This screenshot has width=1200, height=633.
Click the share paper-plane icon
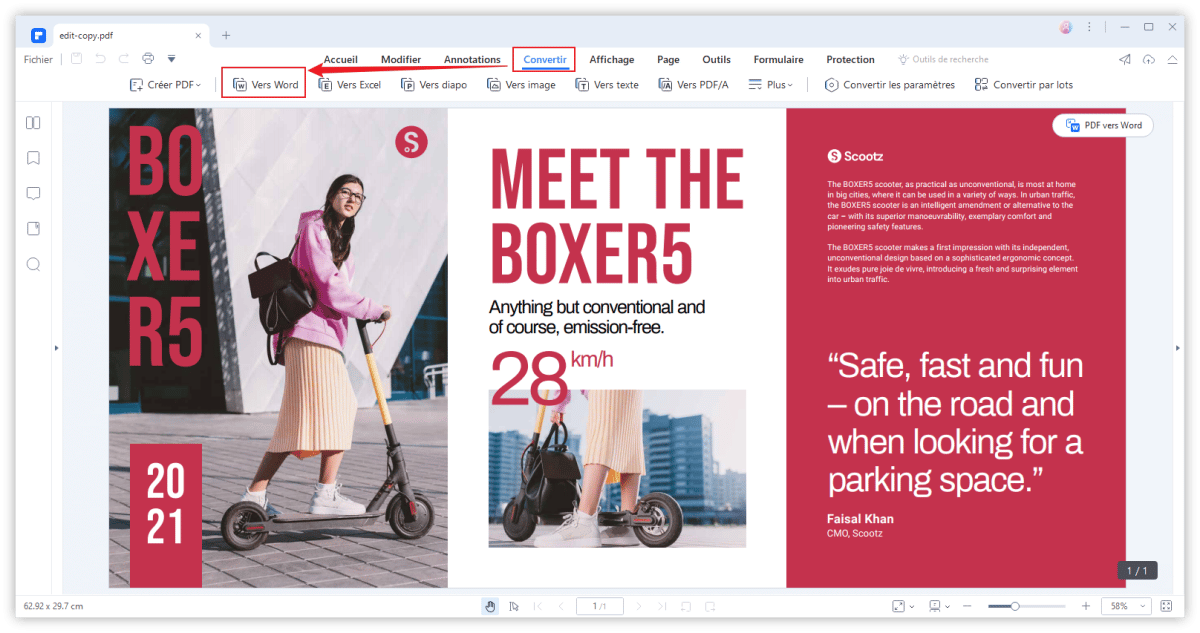1125,60
